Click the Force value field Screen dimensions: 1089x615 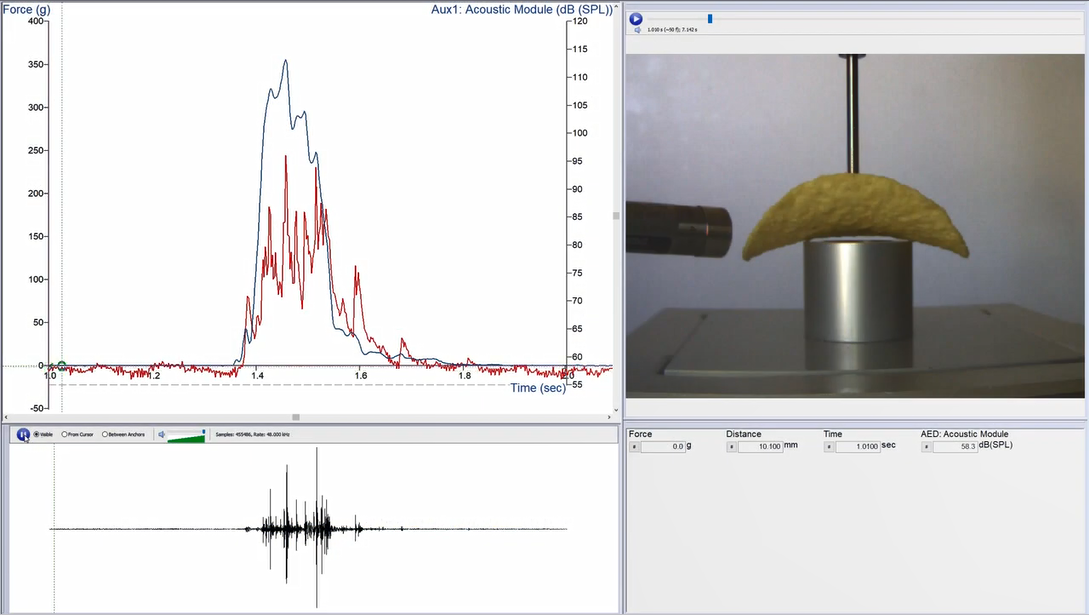click(662, 447)
